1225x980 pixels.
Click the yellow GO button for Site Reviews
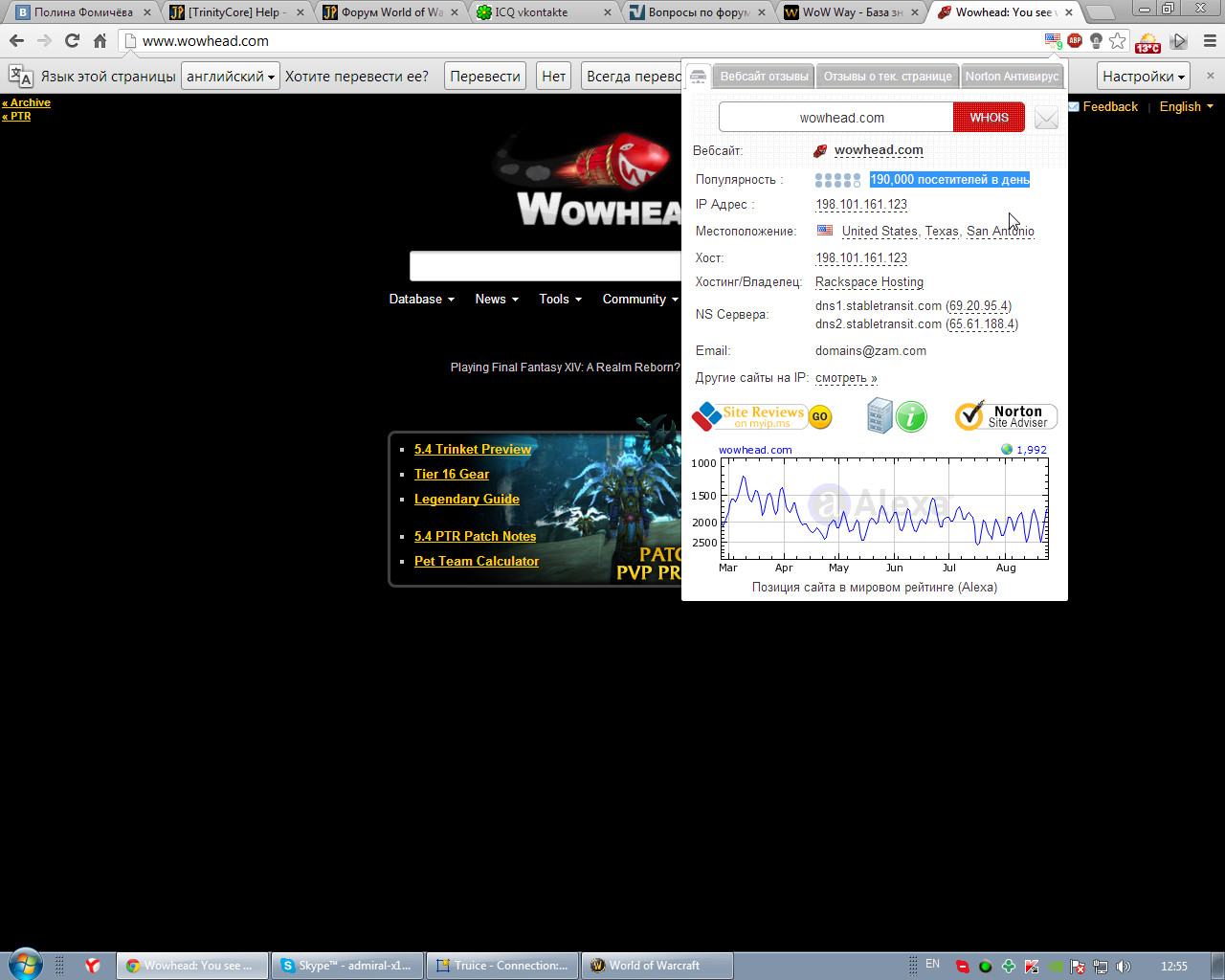point(819,416)
